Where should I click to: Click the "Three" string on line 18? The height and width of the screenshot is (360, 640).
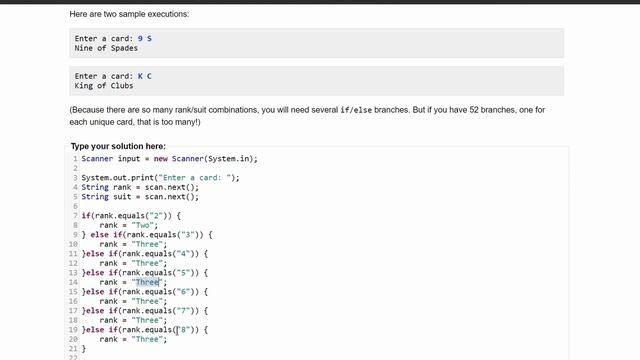[147, 320]
